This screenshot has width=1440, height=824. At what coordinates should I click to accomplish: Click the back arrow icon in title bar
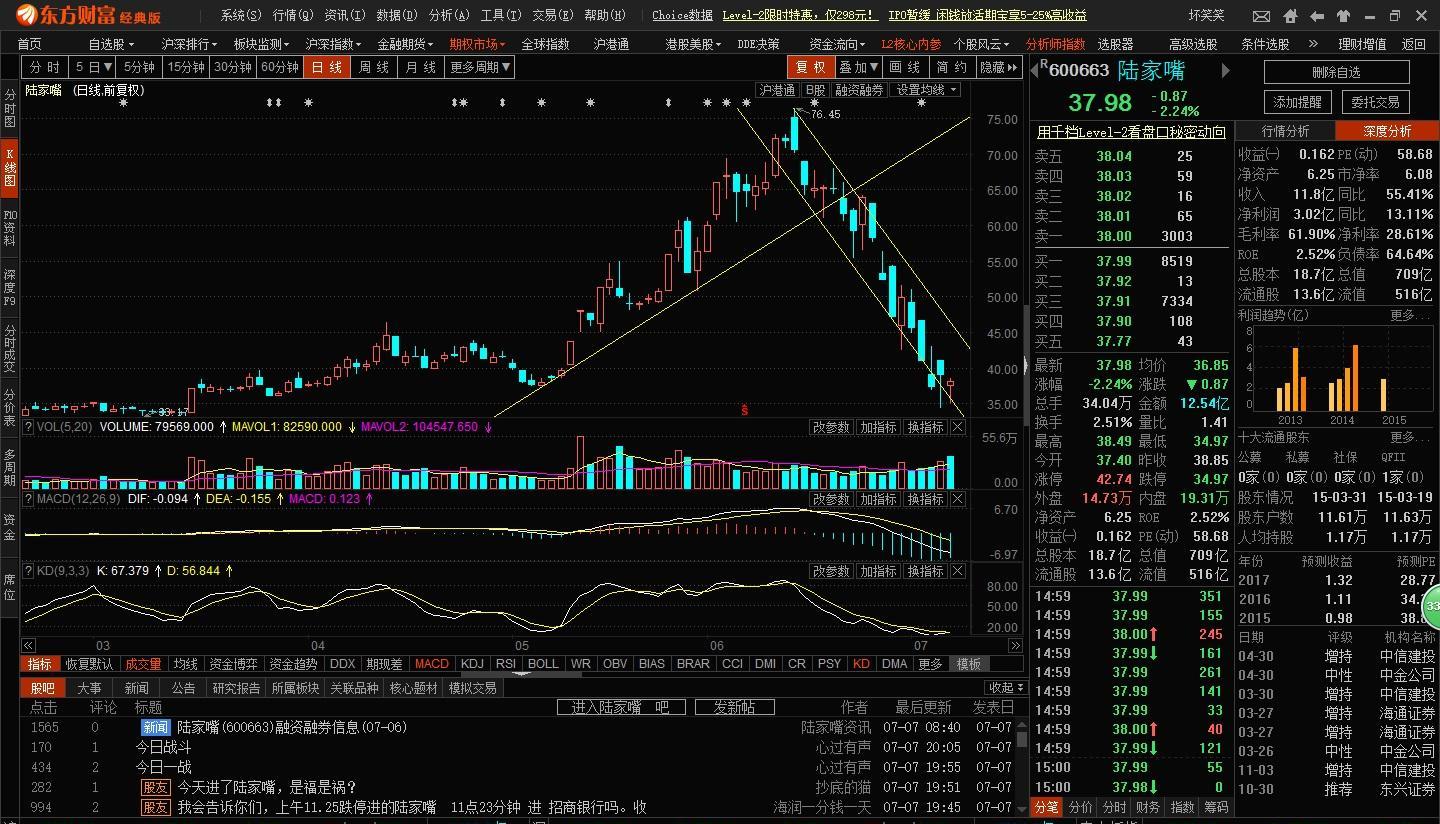[x=1316, y=16]
